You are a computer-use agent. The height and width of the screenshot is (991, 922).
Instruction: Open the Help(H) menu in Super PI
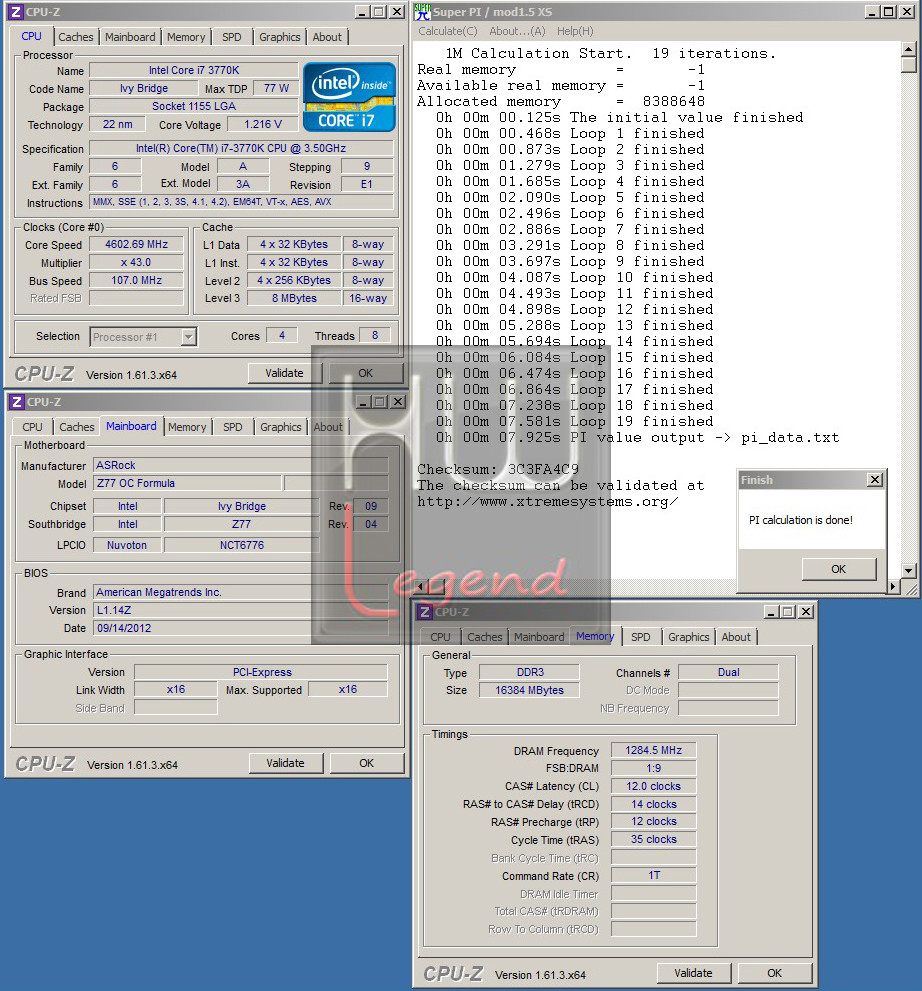click(x=575, y=31)
